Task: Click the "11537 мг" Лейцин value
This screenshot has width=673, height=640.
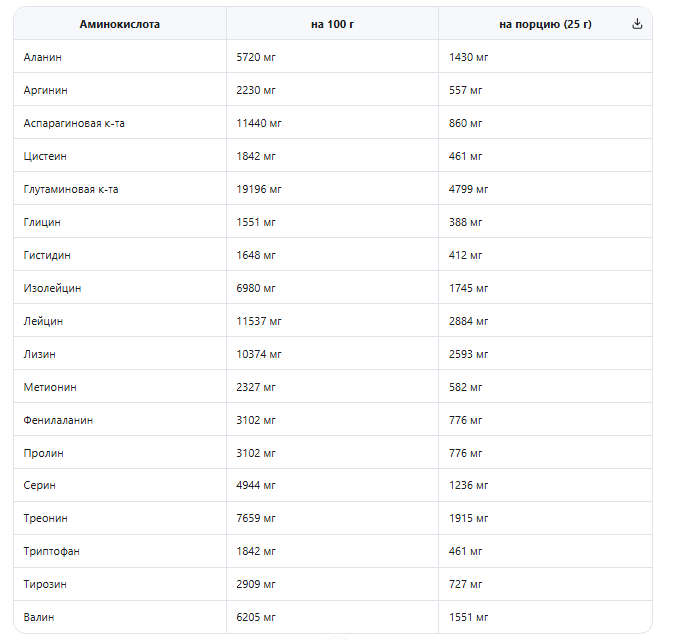Action: click(259, 321)
